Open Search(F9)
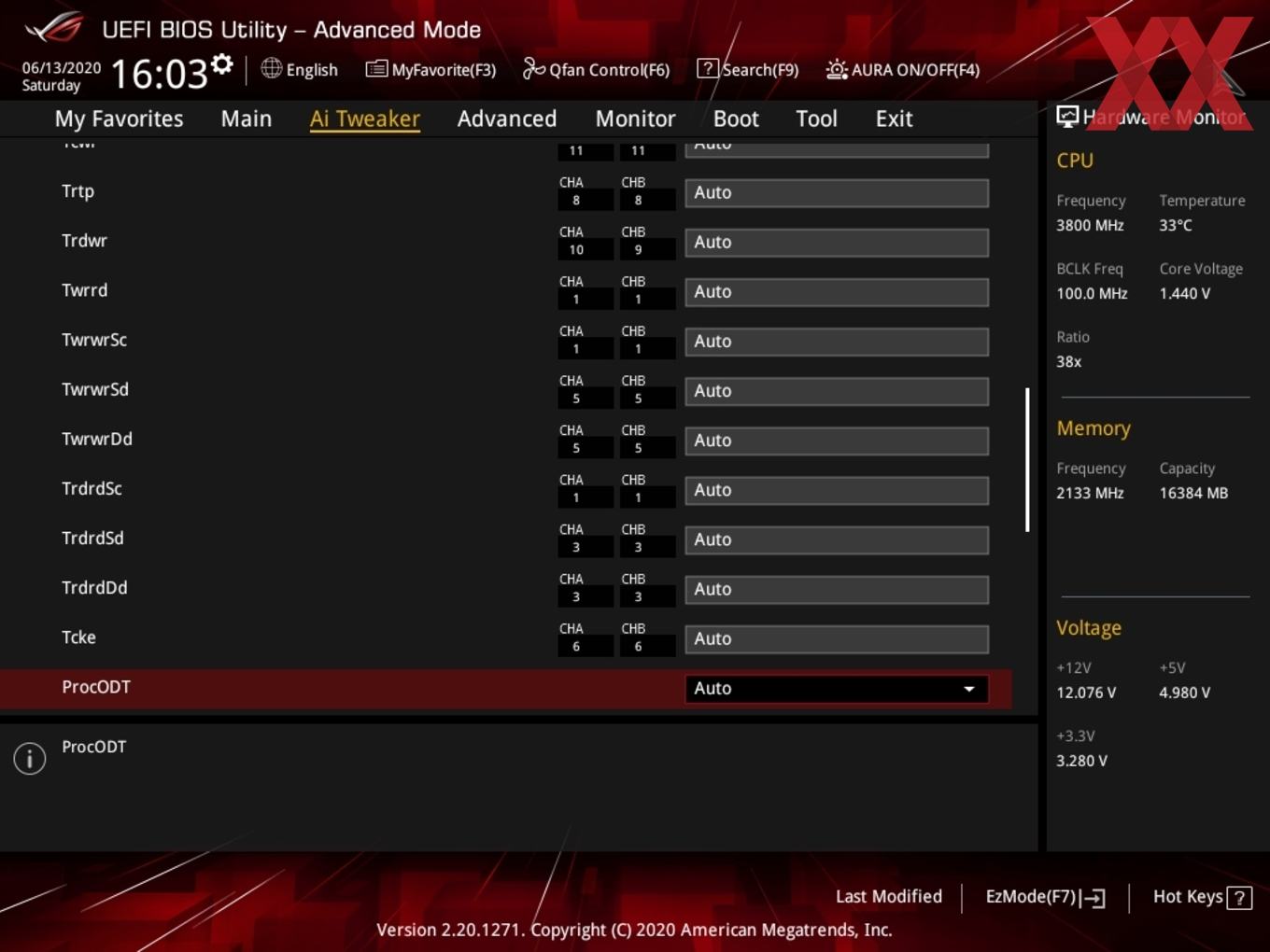 point(760,70)
